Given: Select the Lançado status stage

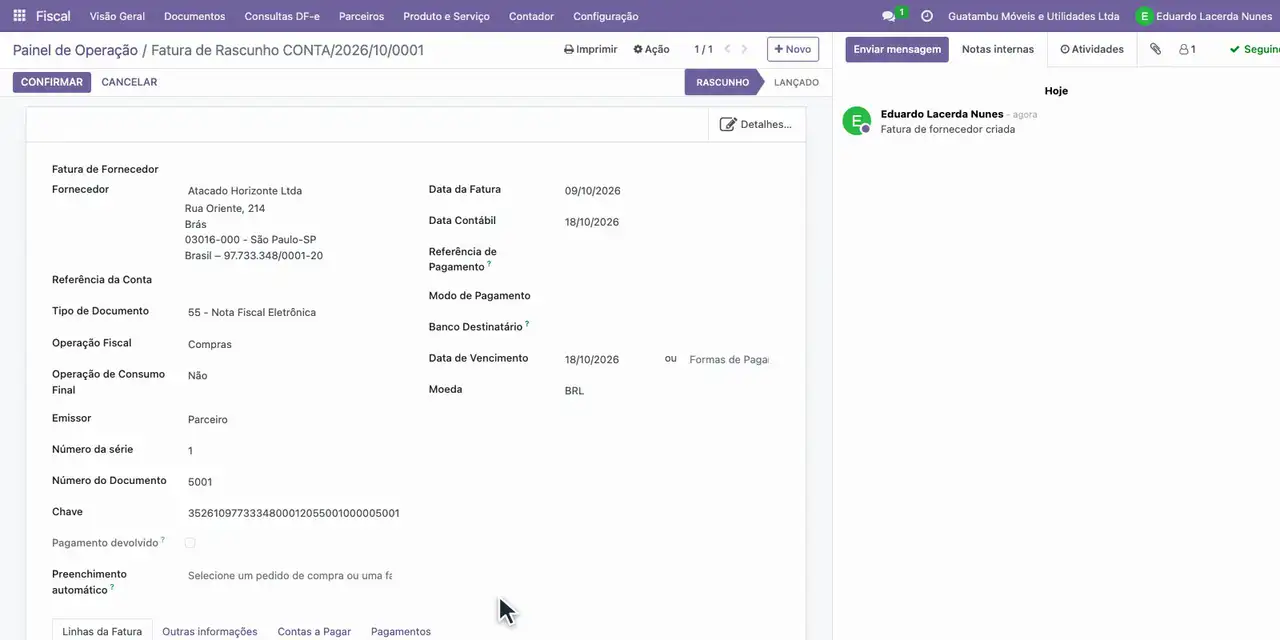Looking at the screenshot, I should point(796,82).
